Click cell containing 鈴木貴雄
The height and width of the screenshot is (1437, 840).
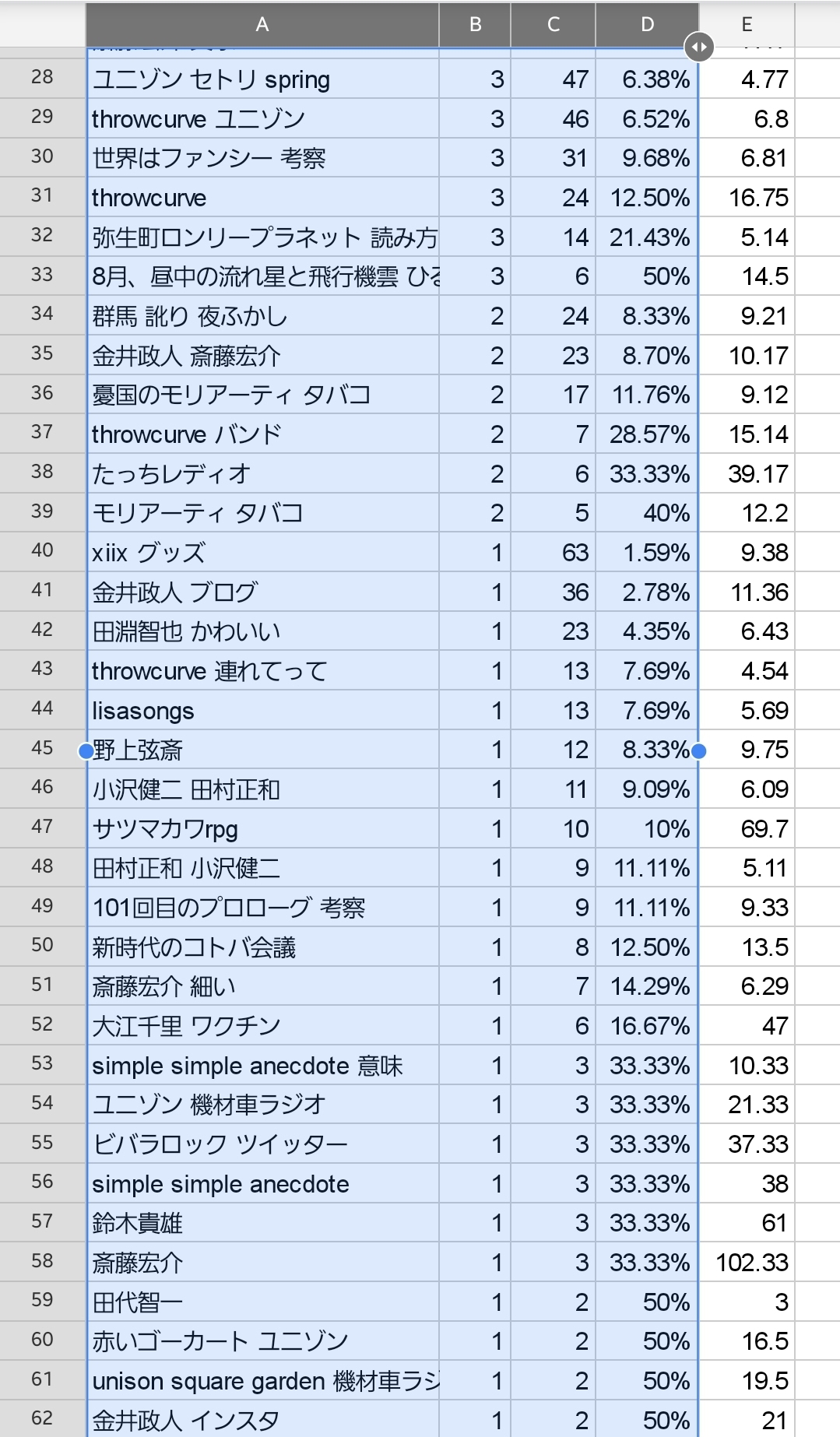(x=262, y=1222)
